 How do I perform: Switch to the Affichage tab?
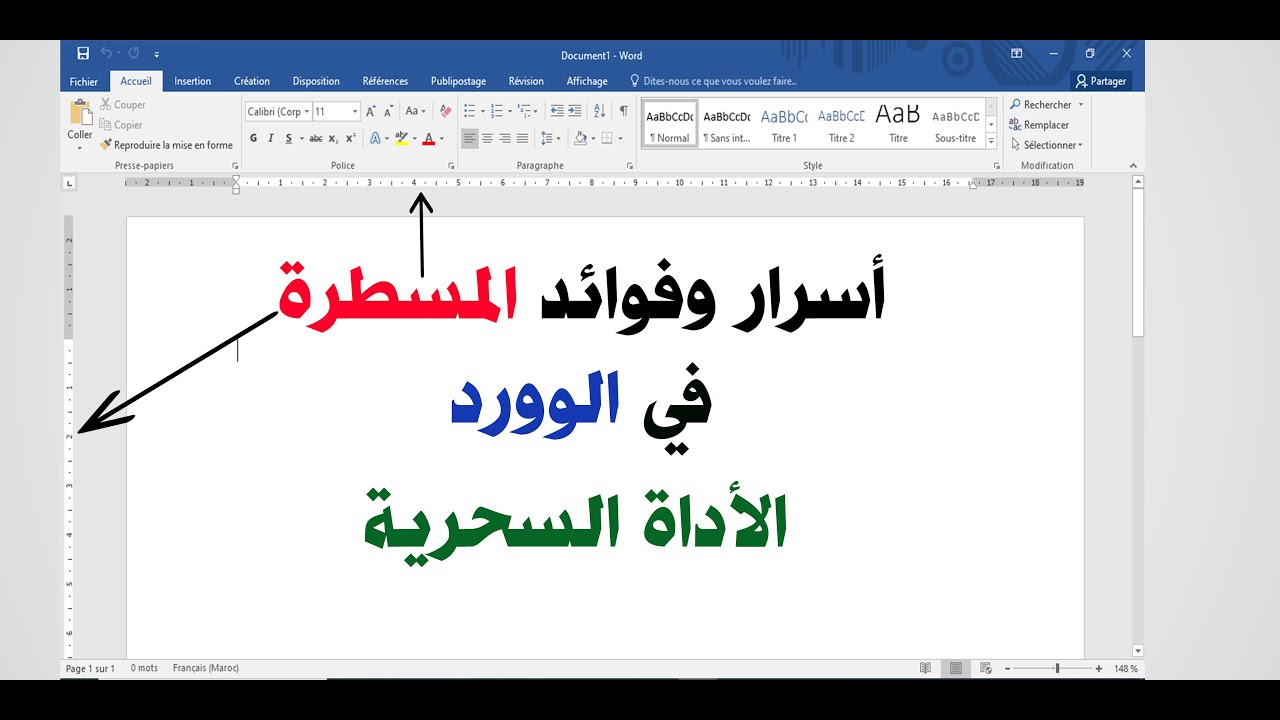(587, 81)
